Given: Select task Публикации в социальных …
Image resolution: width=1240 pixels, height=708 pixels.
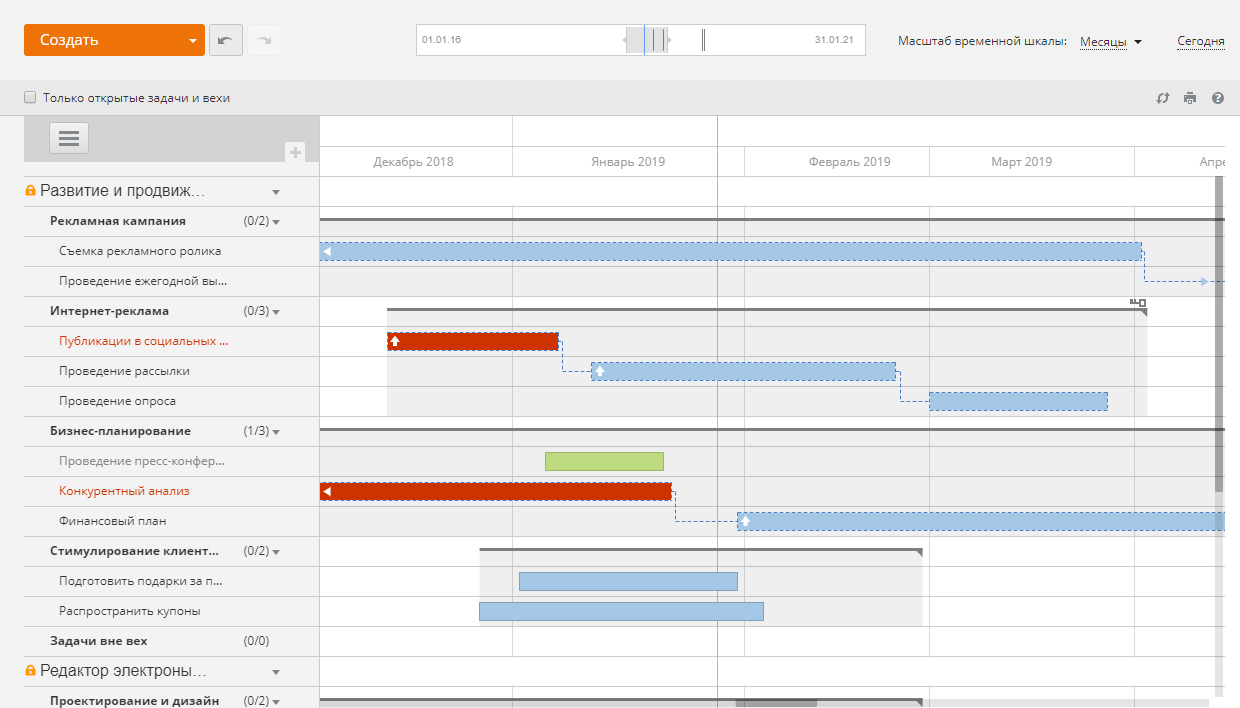Looking at the screenshot, I should point(144,341).
